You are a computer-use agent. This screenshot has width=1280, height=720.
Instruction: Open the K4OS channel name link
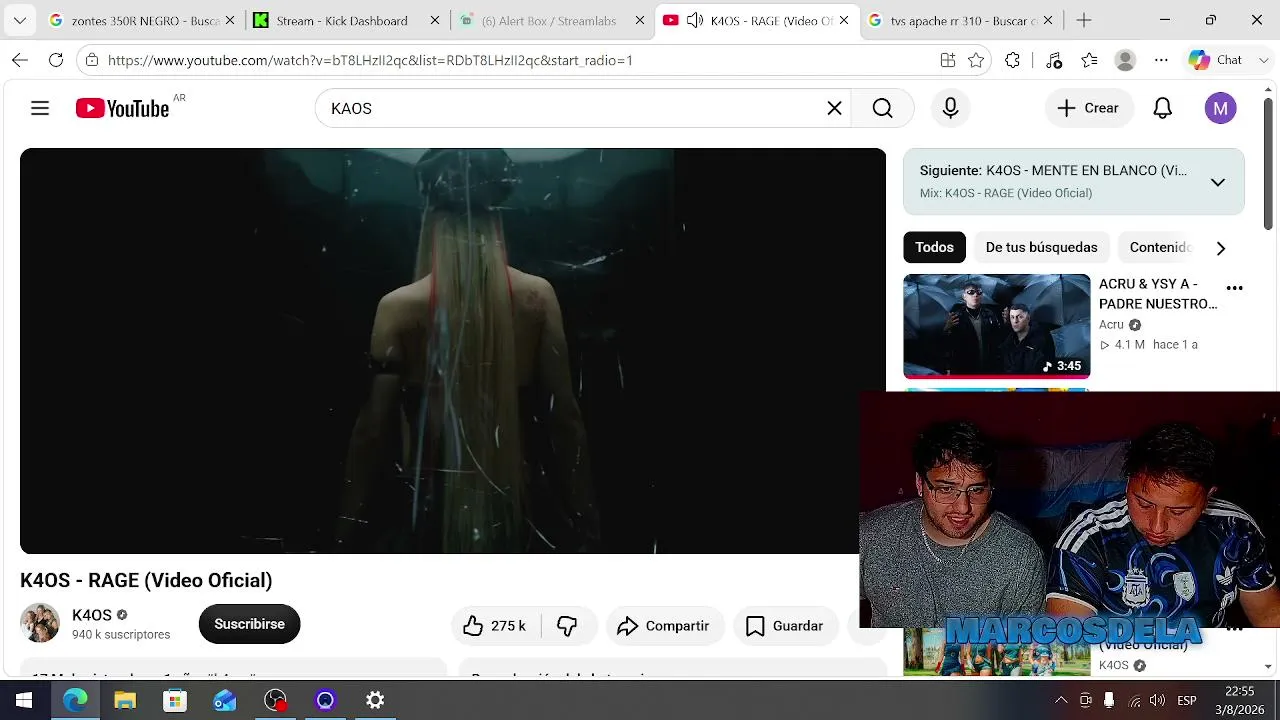tap(92, 615)
